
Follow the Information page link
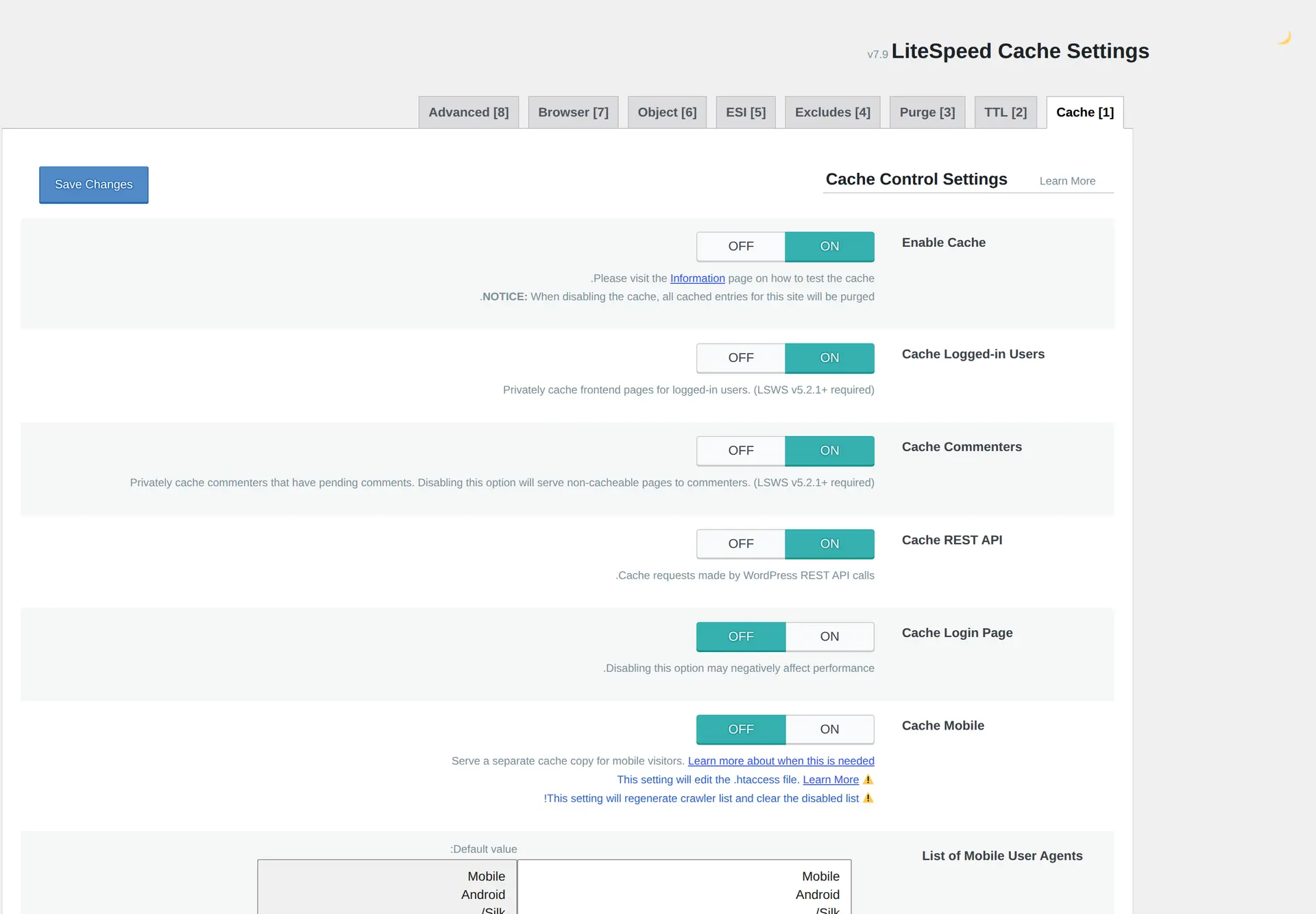[697, 278]
